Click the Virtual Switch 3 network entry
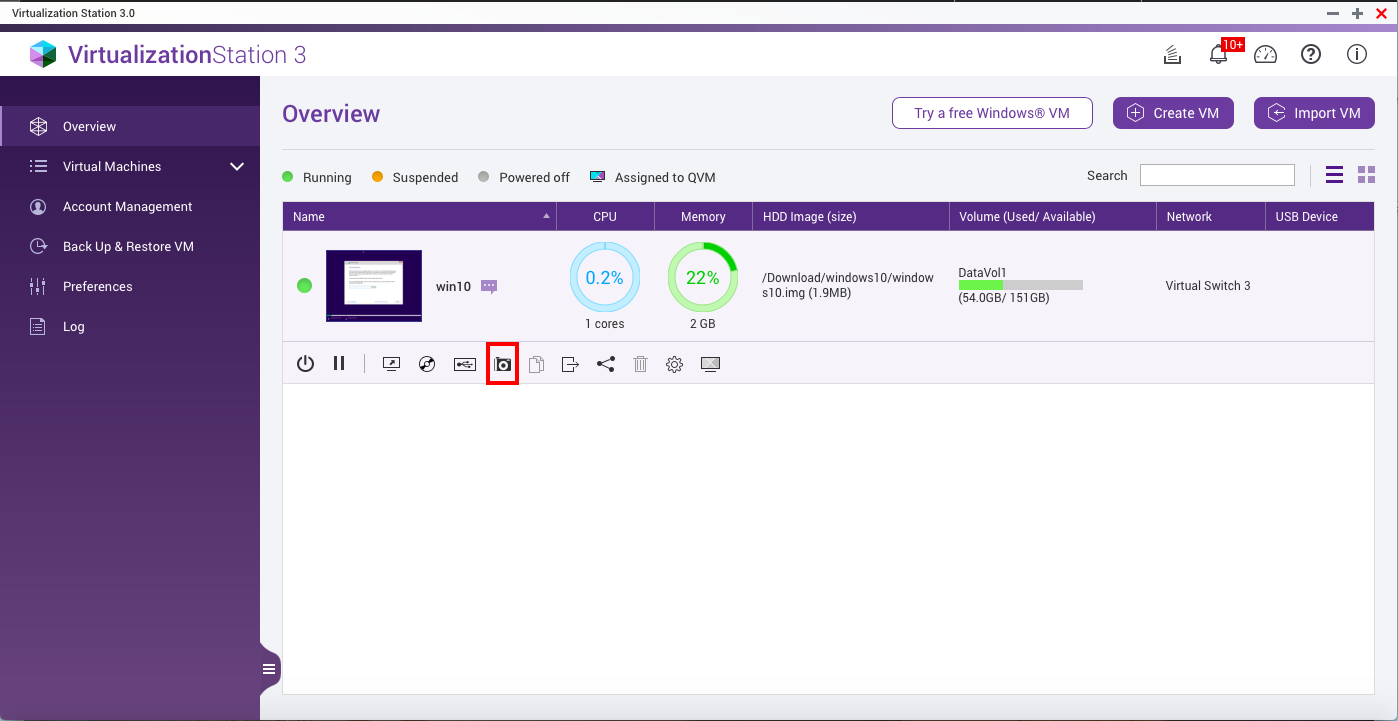 [1208, 285]
